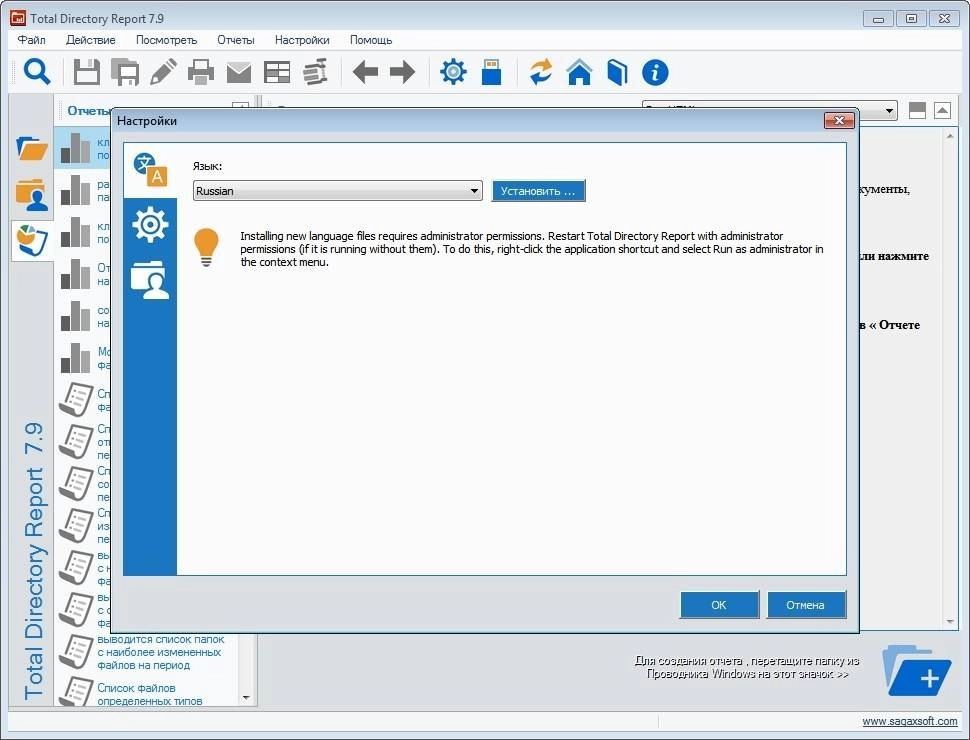
Task: Click the blue info circle icon
Action: pos(655,72)
